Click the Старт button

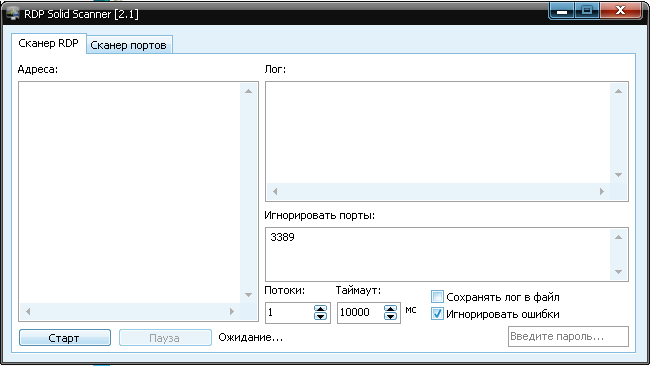tap(65, 338)
